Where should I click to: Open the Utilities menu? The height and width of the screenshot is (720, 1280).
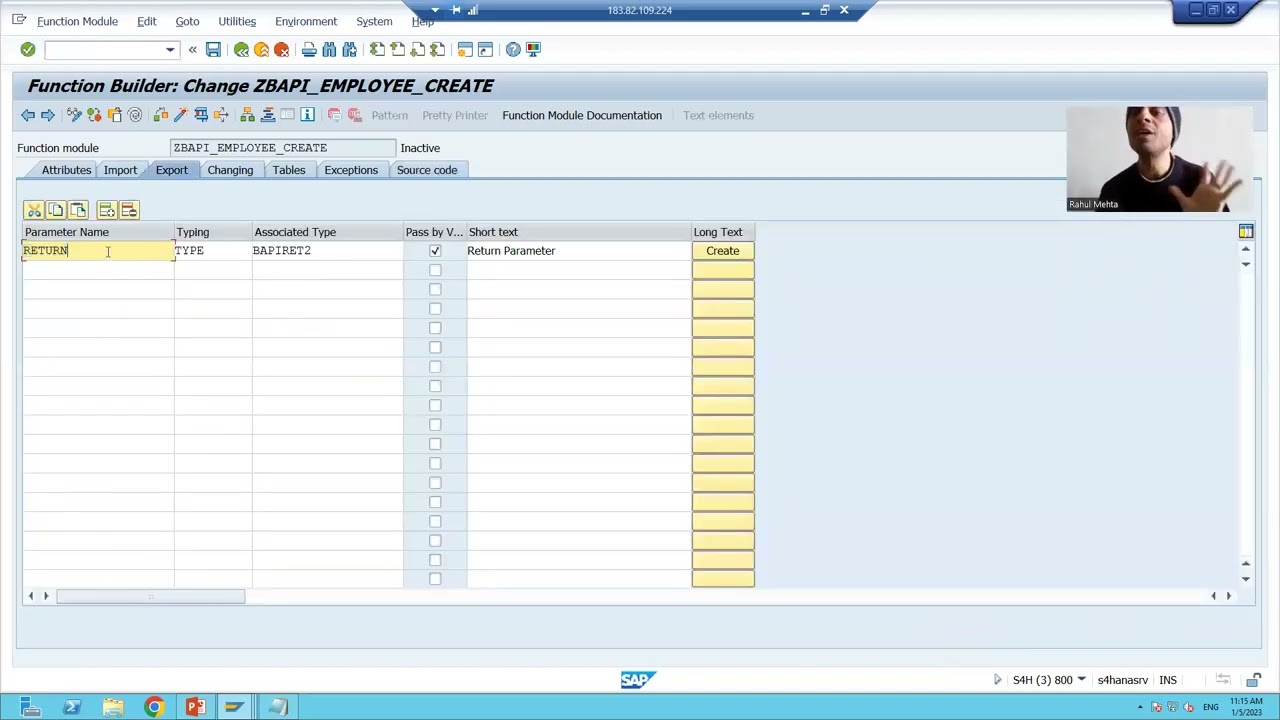point(237,21)
